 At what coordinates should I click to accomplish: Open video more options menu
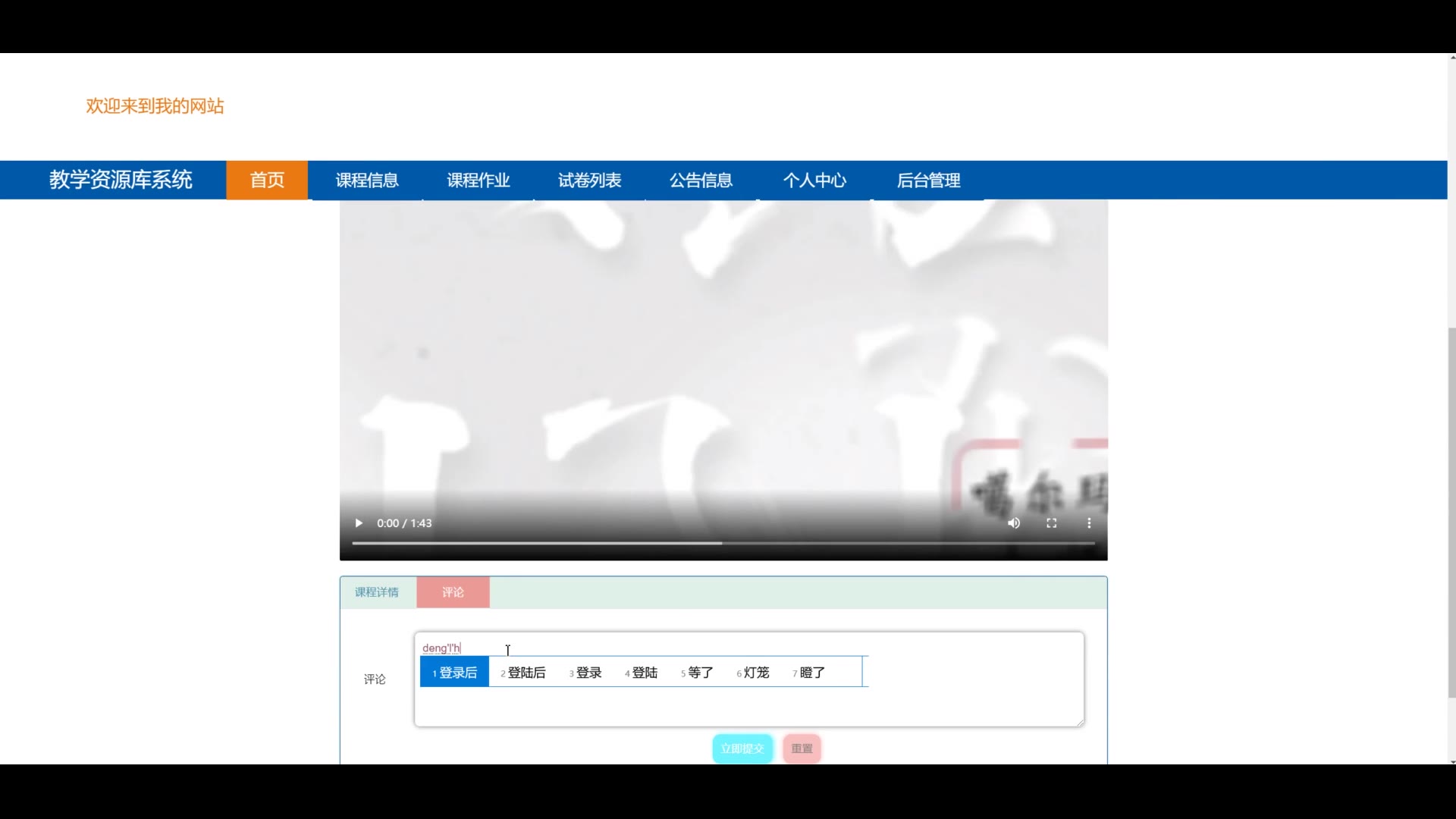[x=1089, y=523]
